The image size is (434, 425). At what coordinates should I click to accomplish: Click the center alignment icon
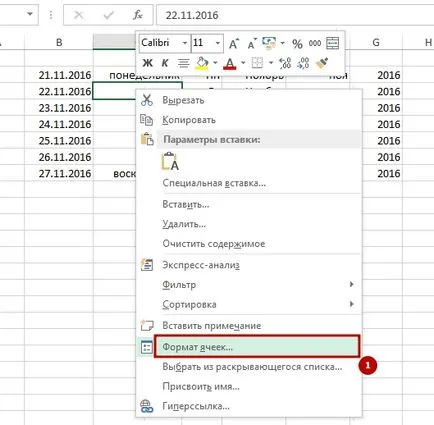click(x=183, y=63)
